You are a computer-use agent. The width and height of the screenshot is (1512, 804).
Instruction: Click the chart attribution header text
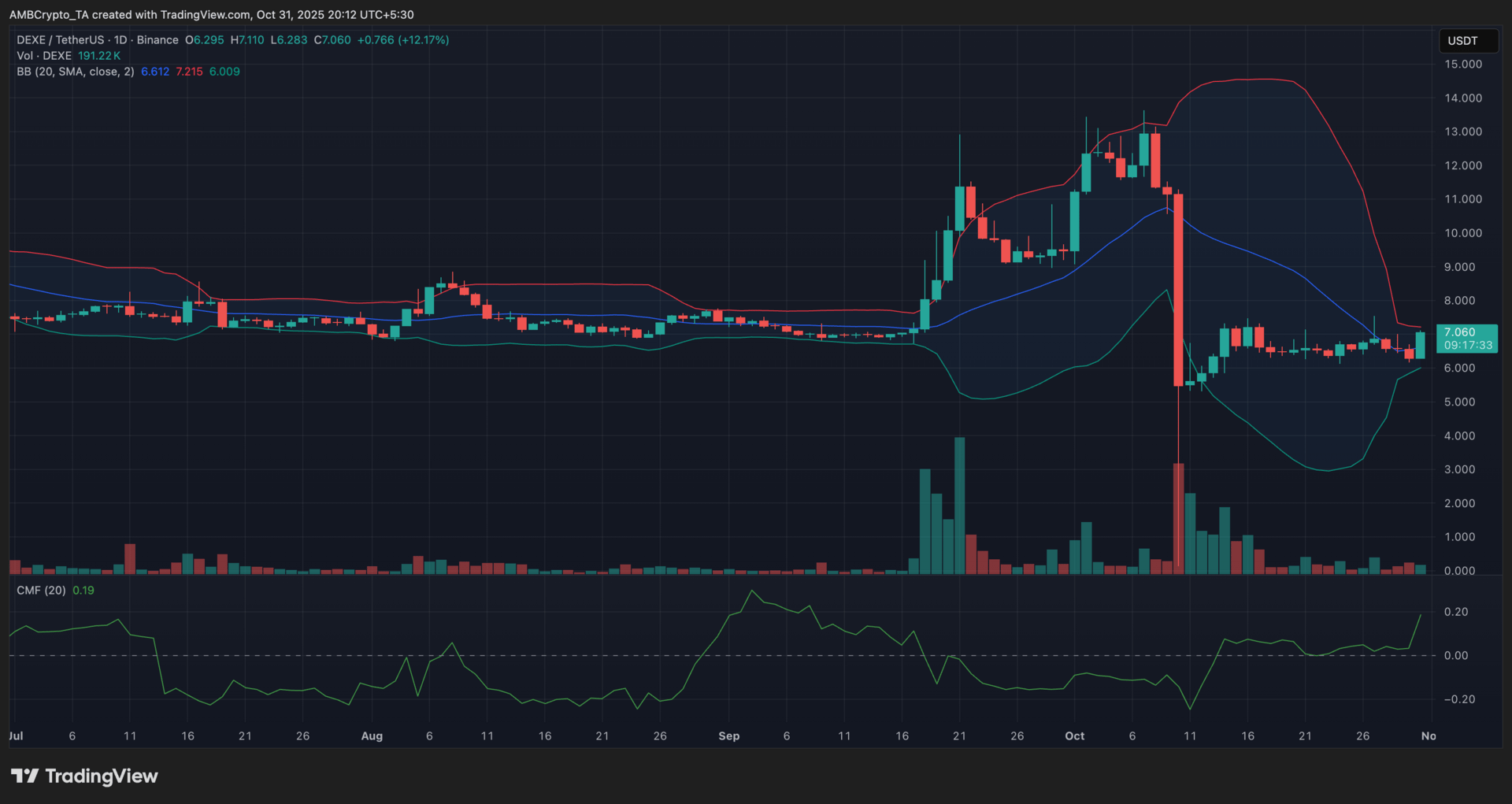[212, 15]
